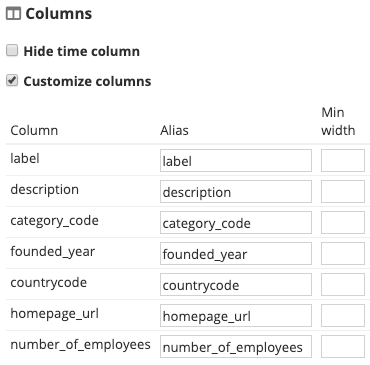Click min width field for countrycode

pos(343,285)
